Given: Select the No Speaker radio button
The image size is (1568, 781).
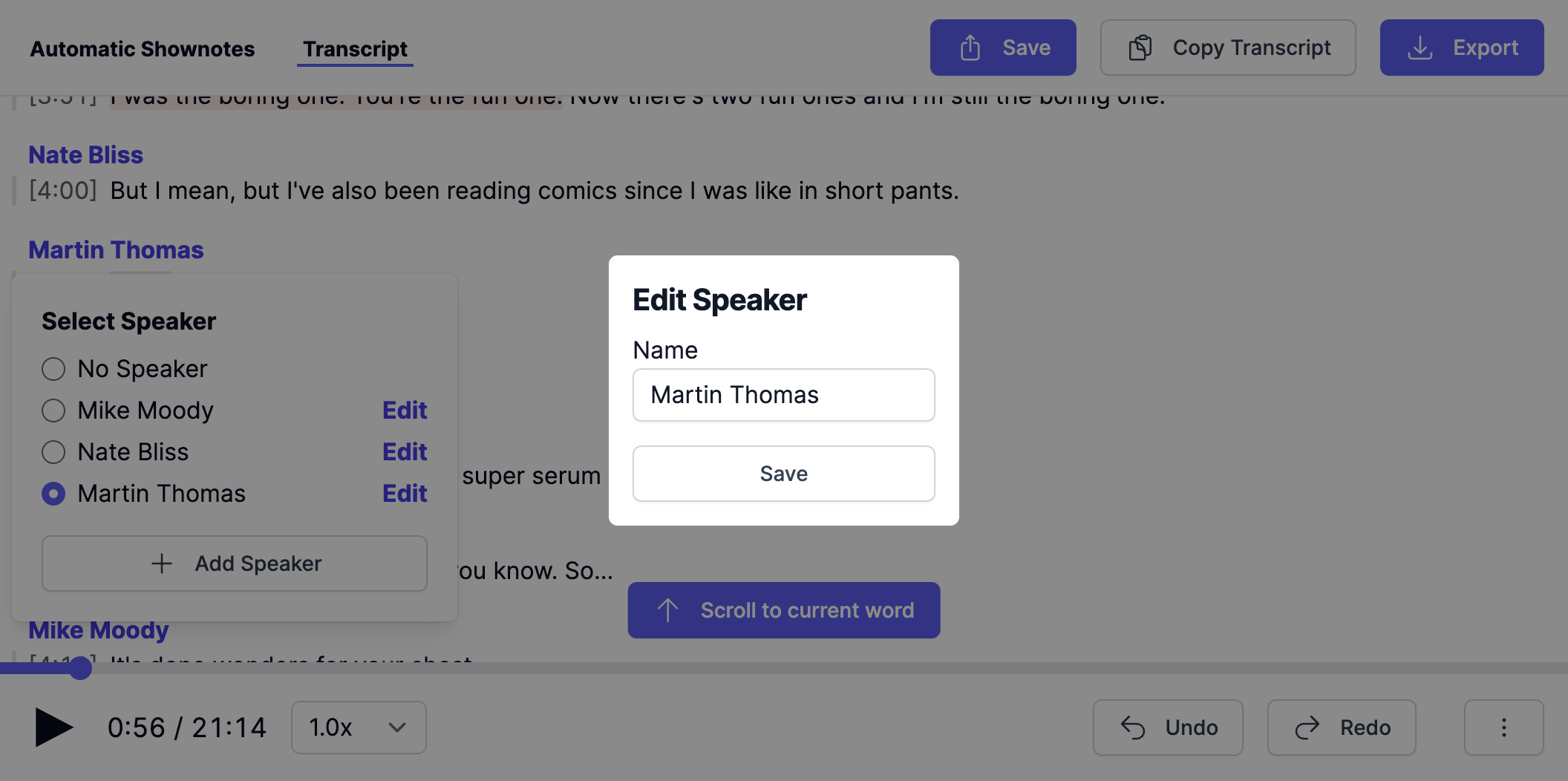Looking at the screenshot, I should click(53, 369).
